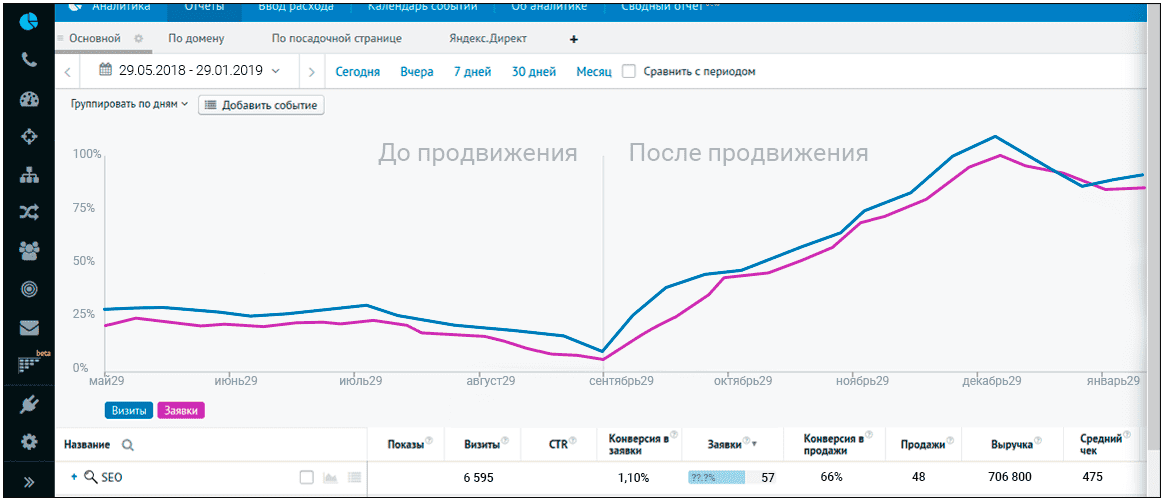Image resolution: width=1164 pixels, height=501 pixels.
Task: Tick the checkbox in the SEO row
Action: coord(307,478)
